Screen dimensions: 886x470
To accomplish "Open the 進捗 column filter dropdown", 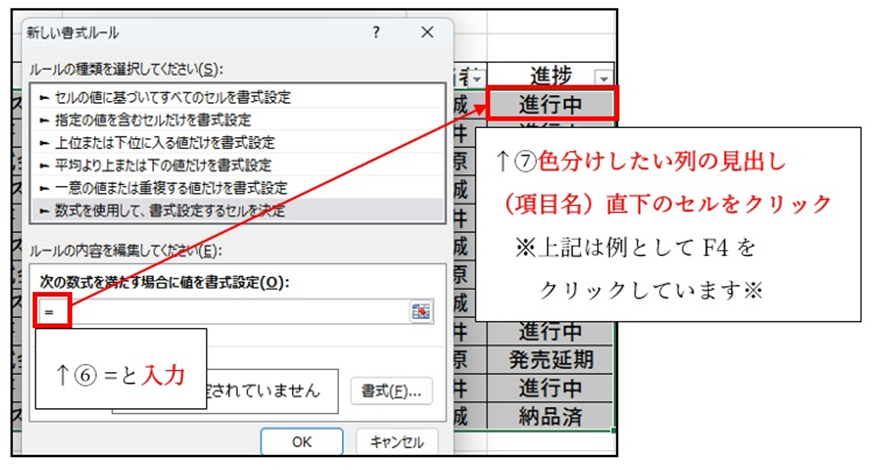I will click(603, 77).
